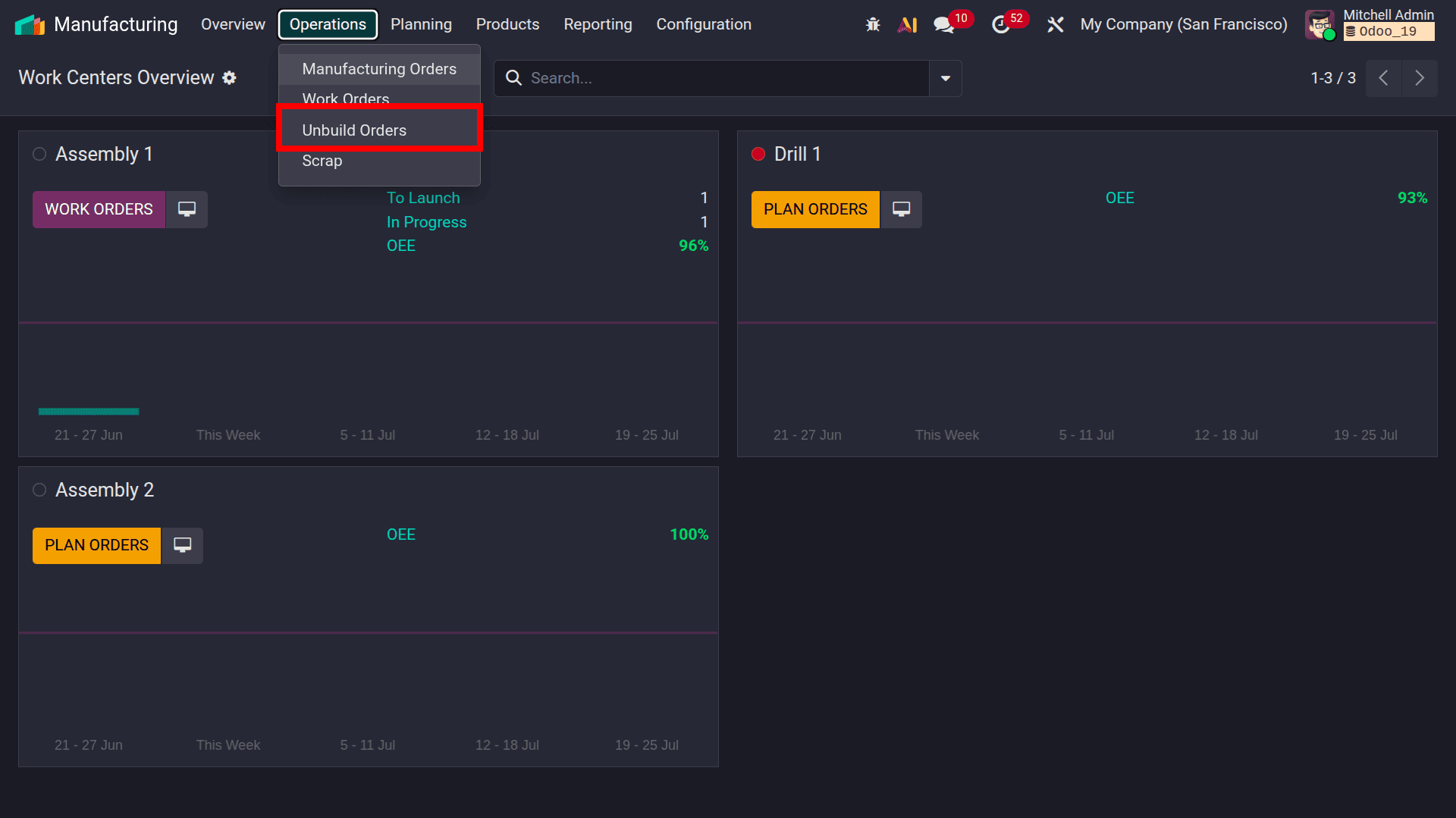This screenshot has width=1456, height=818.
Task: Toggle the red Drill 1 status indicator
Action: pyautogui.click(x=758, y=154)
